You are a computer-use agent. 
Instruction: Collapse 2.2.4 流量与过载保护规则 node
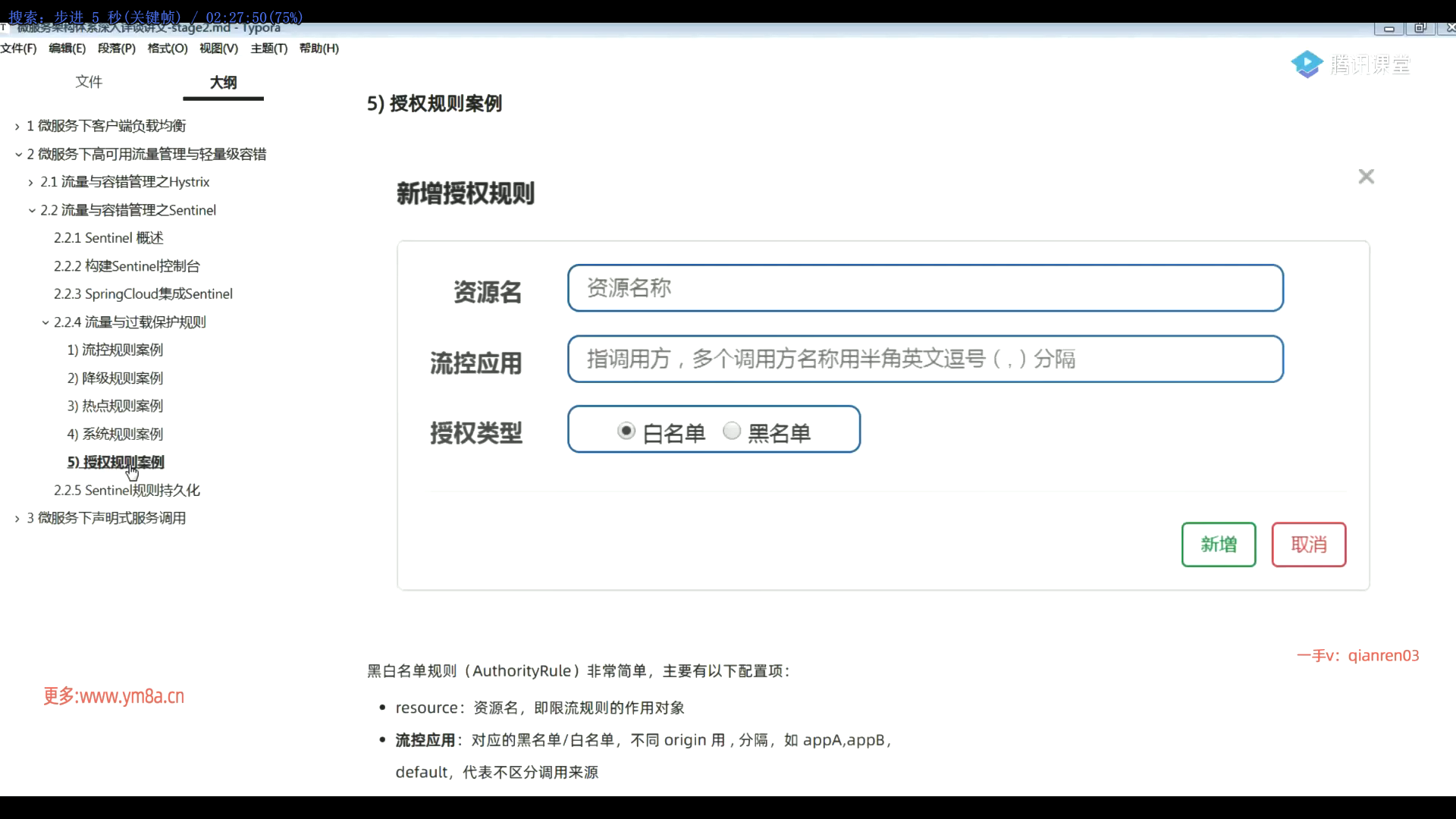(45, 322)
